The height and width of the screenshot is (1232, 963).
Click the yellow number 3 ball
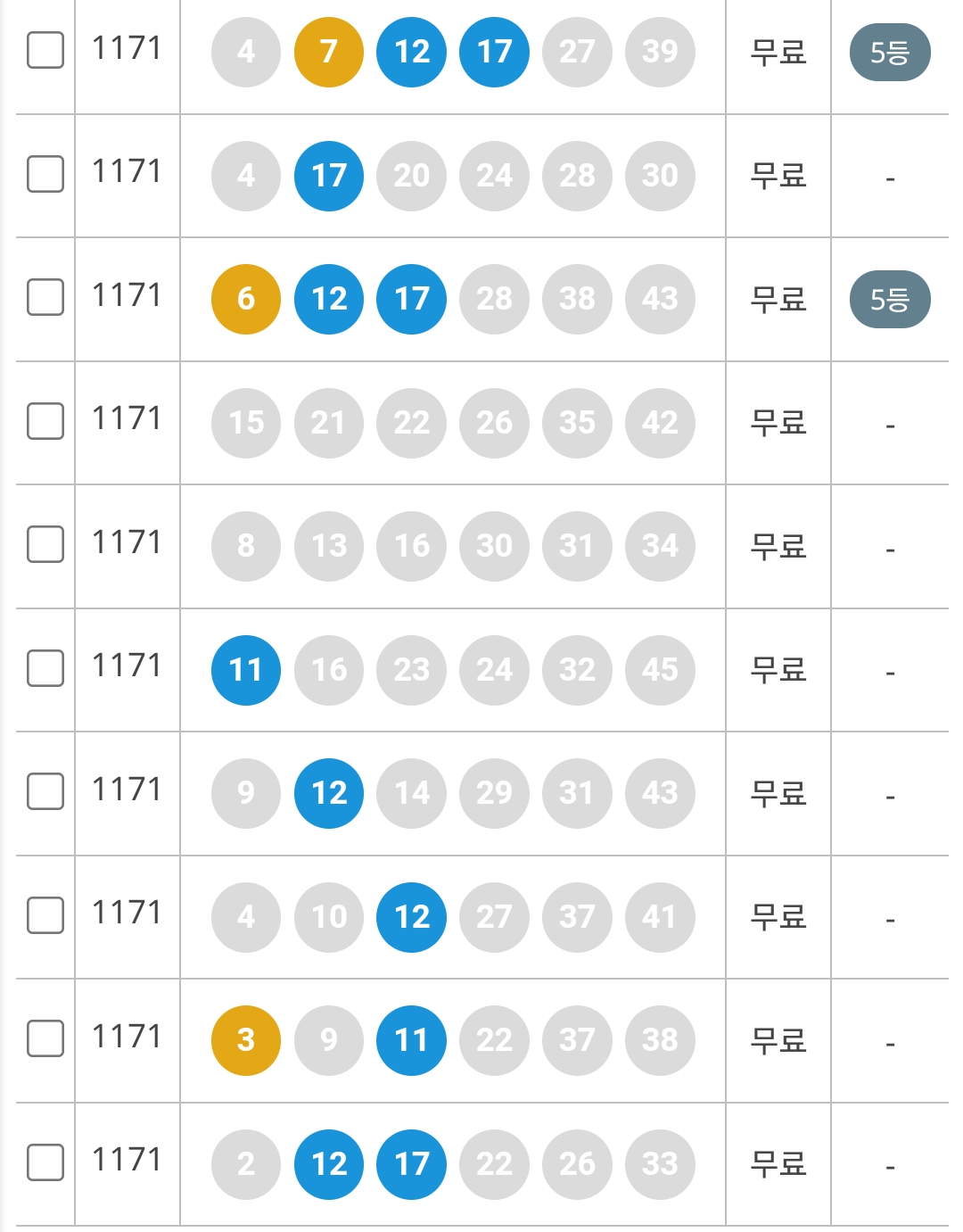pos(246,1040)
